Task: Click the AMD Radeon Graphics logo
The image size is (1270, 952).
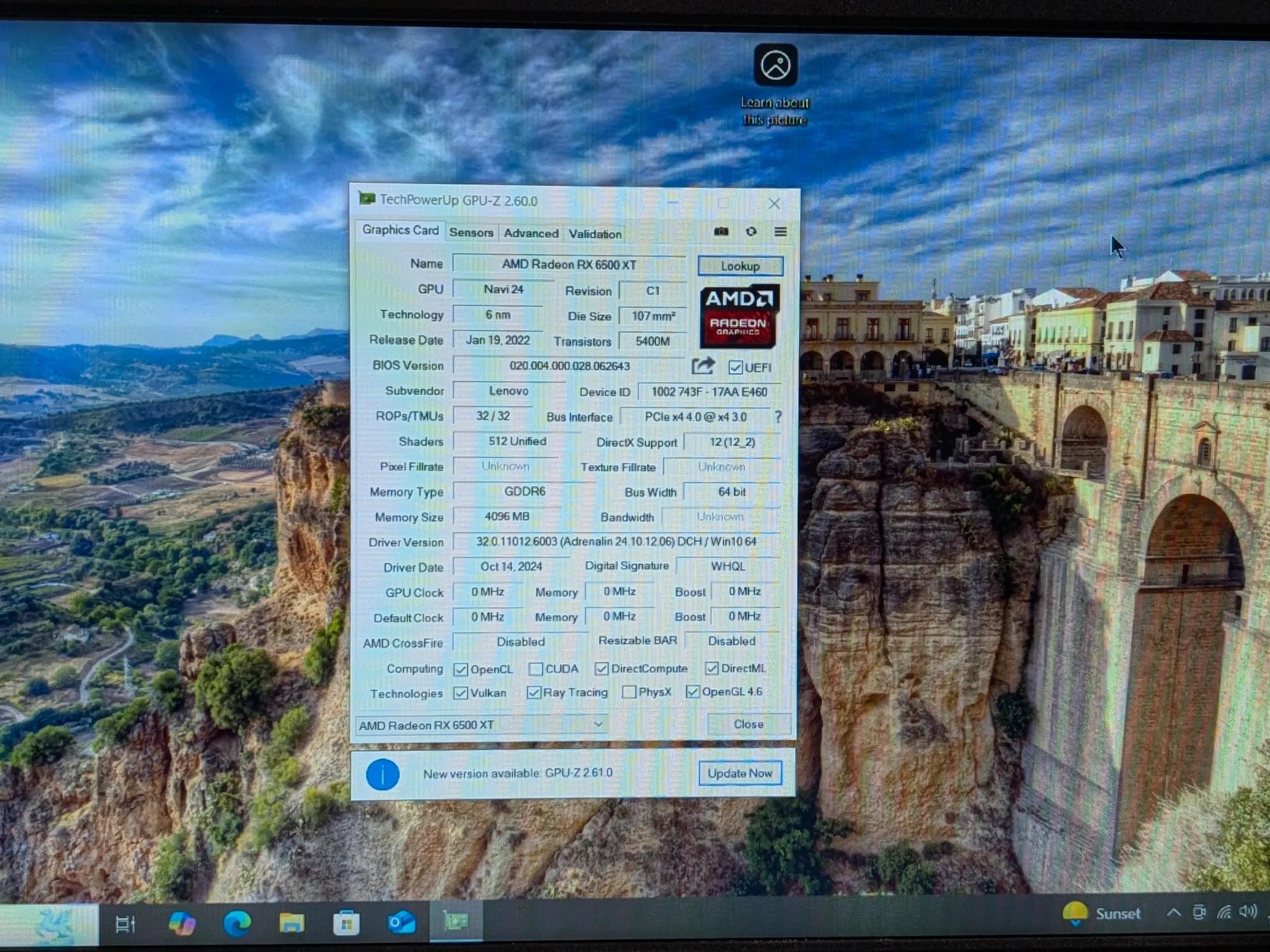Action: pos(739,316)
